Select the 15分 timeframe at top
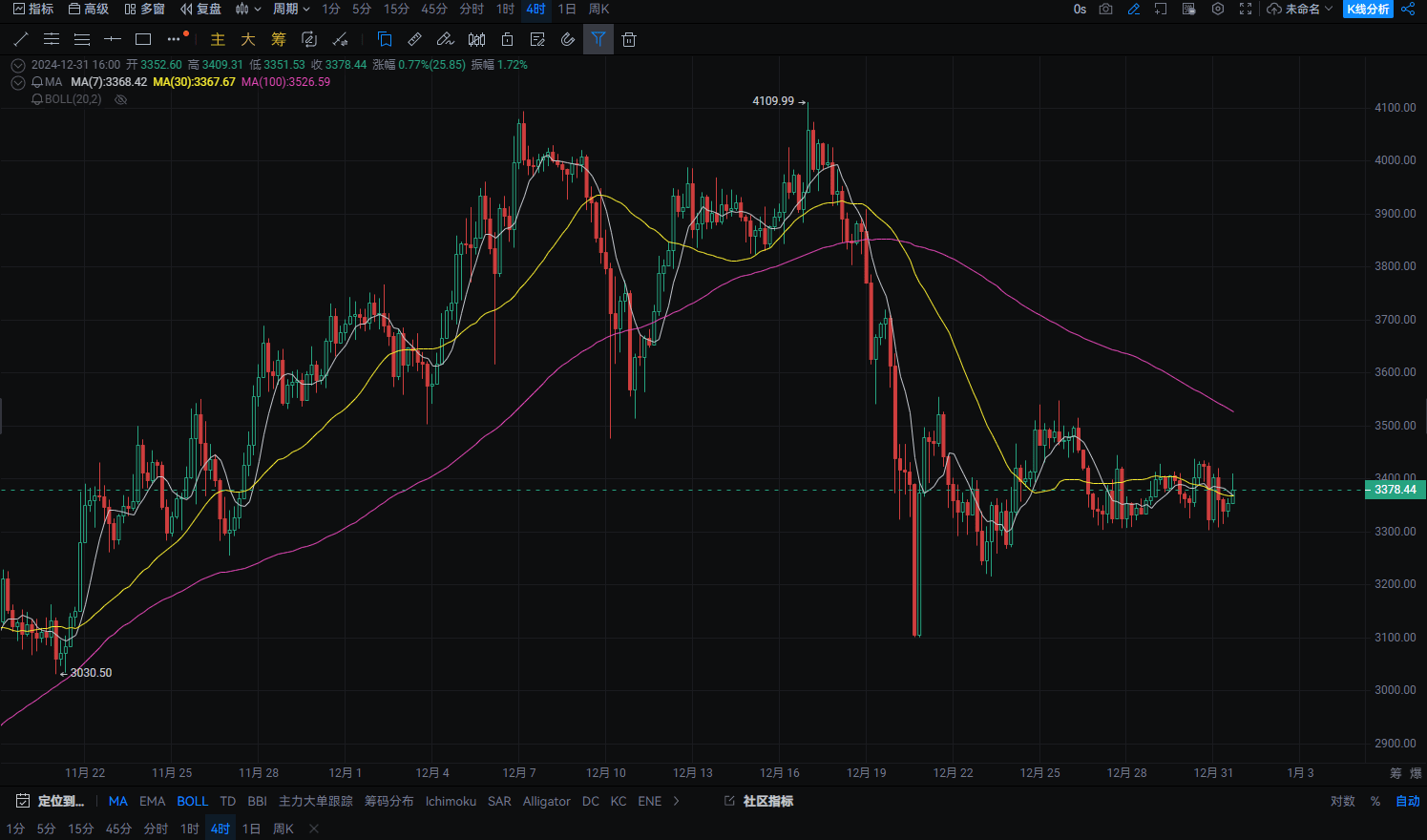Viewport: 1427px width, 840px height. 396,9
